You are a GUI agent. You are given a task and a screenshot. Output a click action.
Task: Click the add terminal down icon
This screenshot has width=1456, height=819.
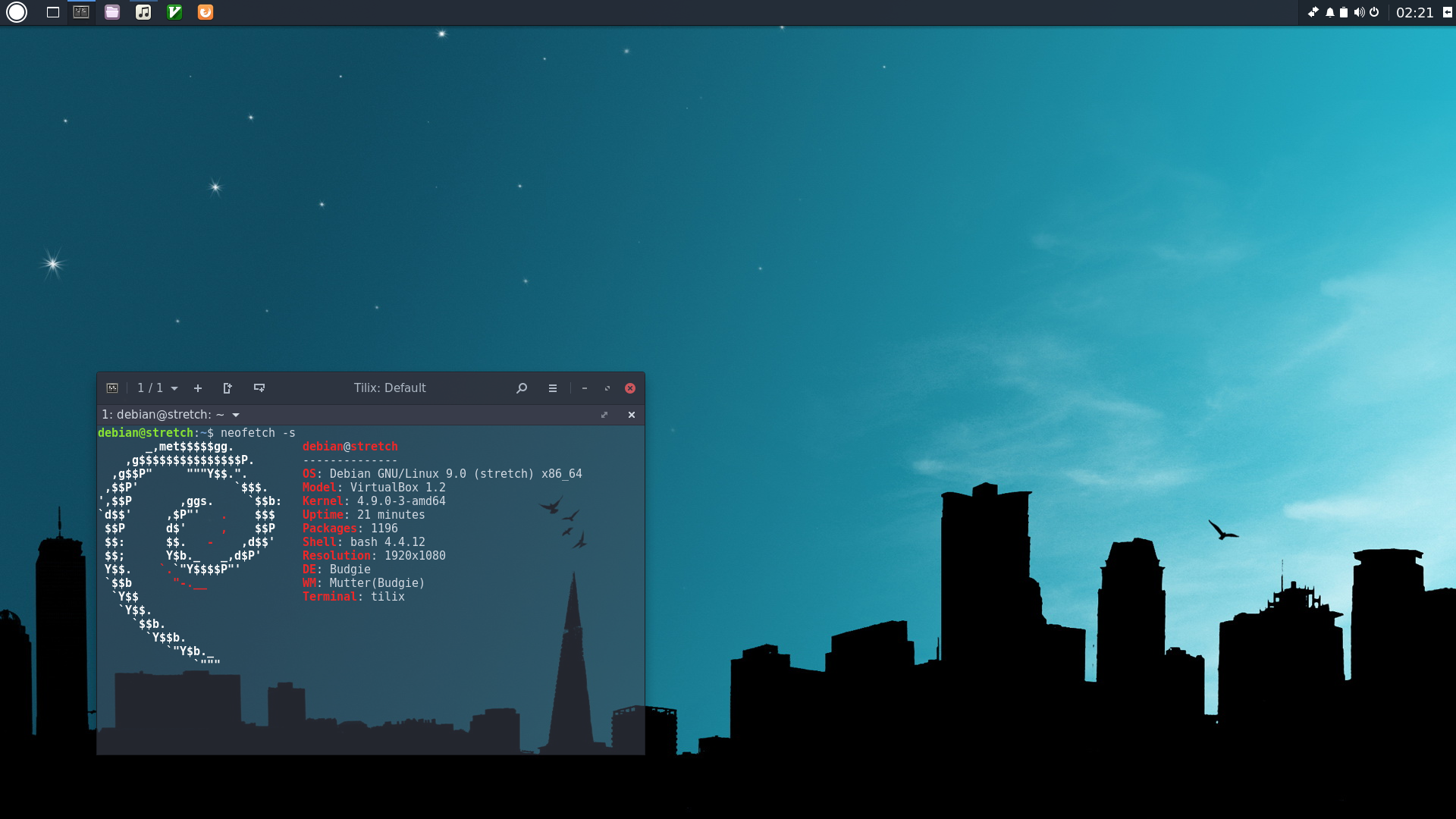pyautogui.click(x=259, y=388)
